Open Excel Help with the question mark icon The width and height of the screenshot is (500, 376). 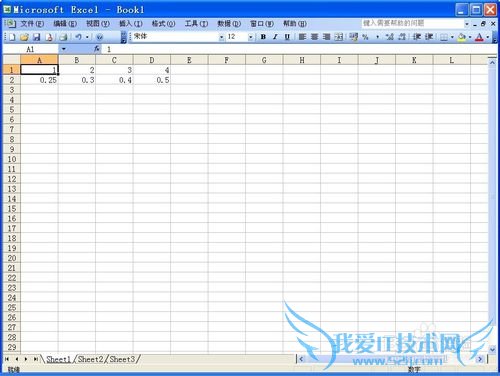(x=99, y=37)
